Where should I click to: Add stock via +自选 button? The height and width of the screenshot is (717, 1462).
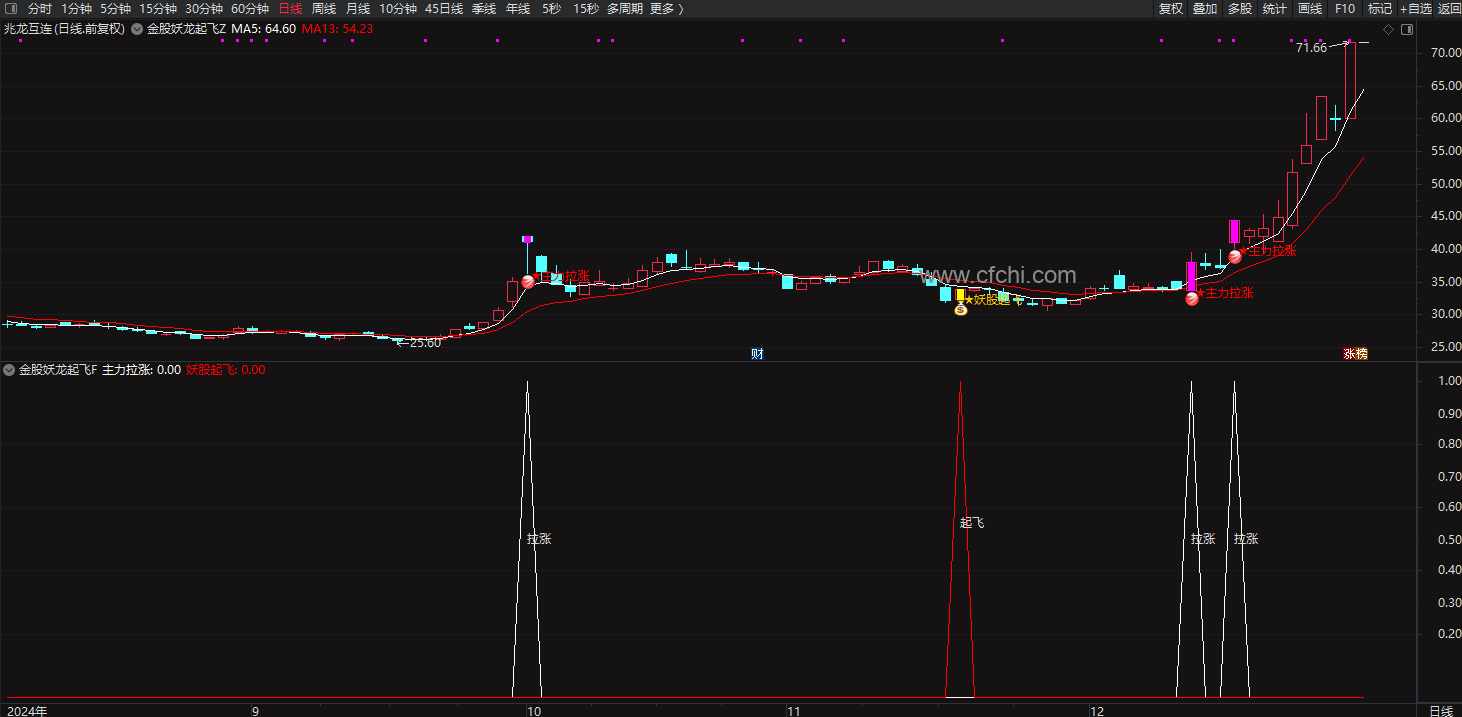(1416, 9)
